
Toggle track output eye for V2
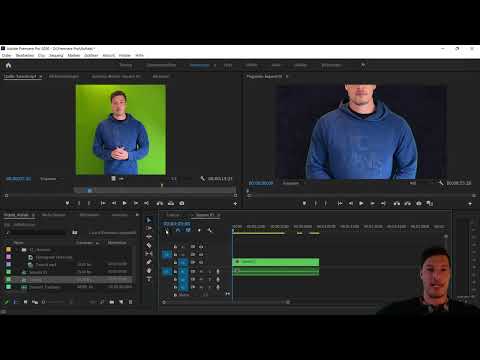click(x=201, y=254)
